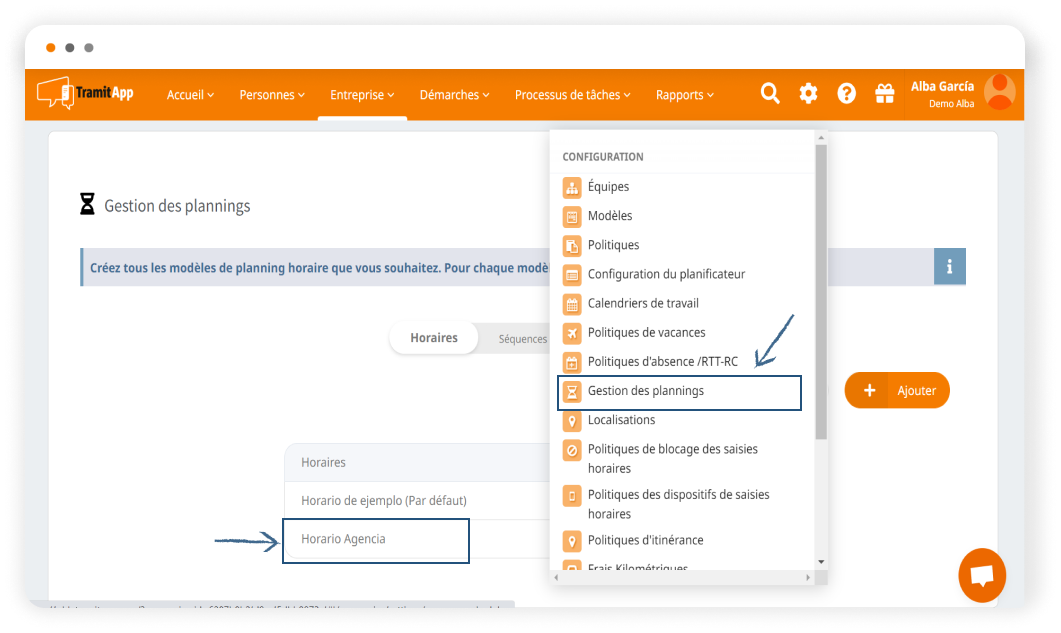Choose Calendriers de travail in menu

click(643, 303)
